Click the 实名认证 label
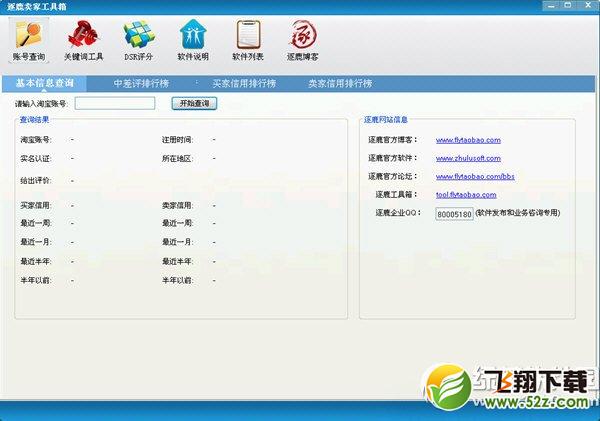The height and width of the screenshot is (421, 600). [x=36, y=158]
